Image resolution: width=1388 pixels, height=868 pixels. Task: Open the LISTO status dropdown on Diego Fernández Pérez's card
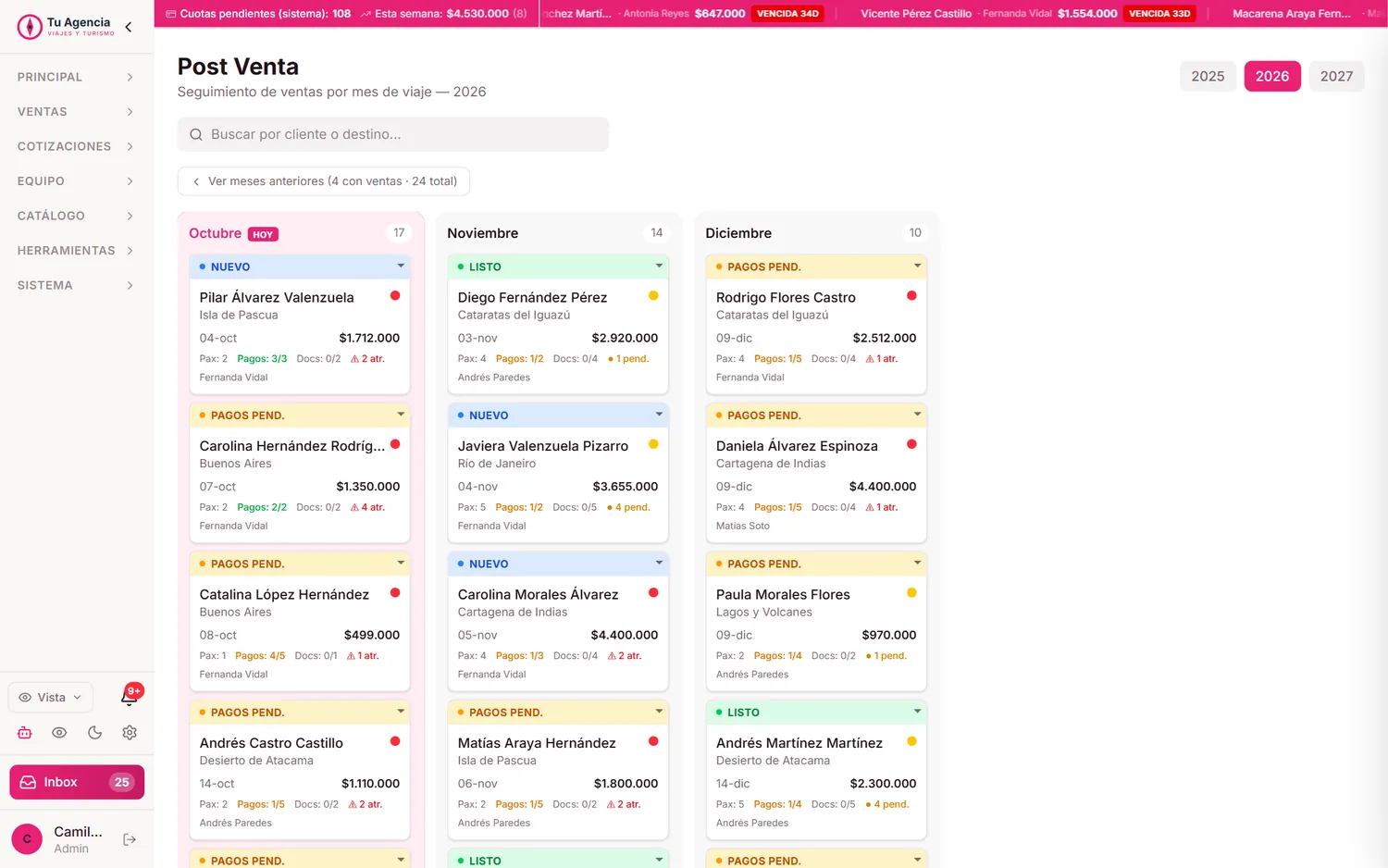[558, 267]
